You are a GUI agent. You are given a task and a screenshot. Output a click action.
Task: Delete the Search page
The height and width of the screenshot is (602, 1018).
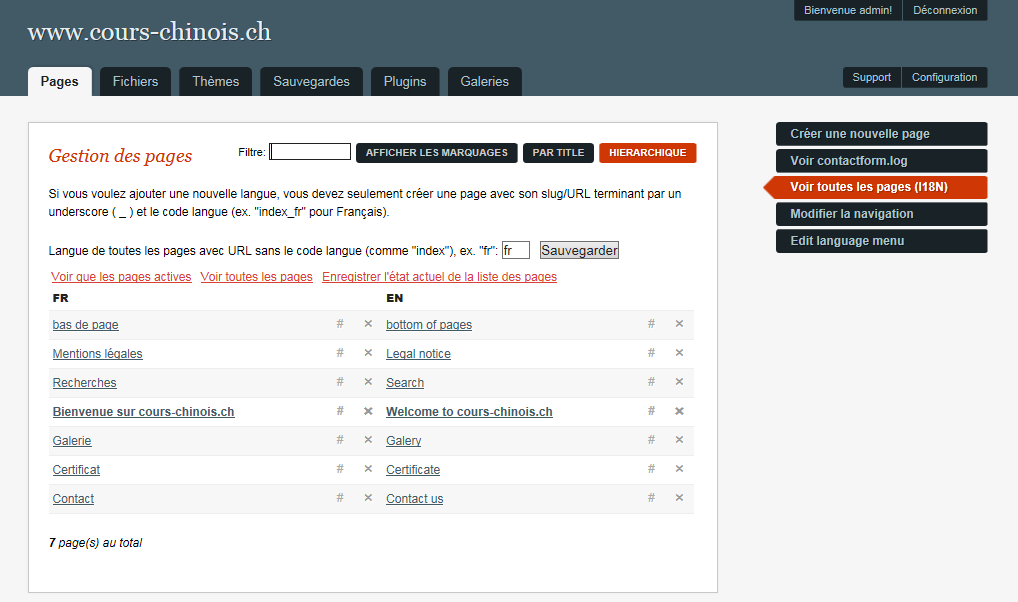point(679,382)
